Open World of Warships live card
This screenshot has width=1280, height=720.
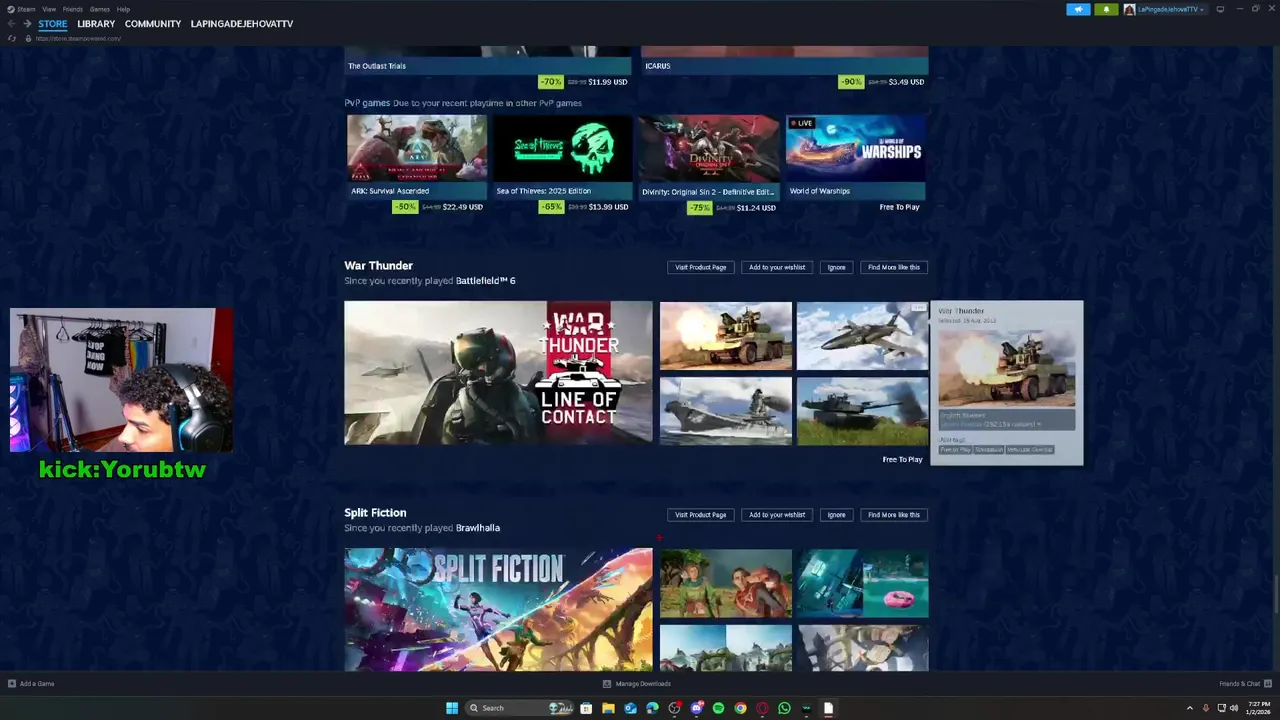pos(855,156)
